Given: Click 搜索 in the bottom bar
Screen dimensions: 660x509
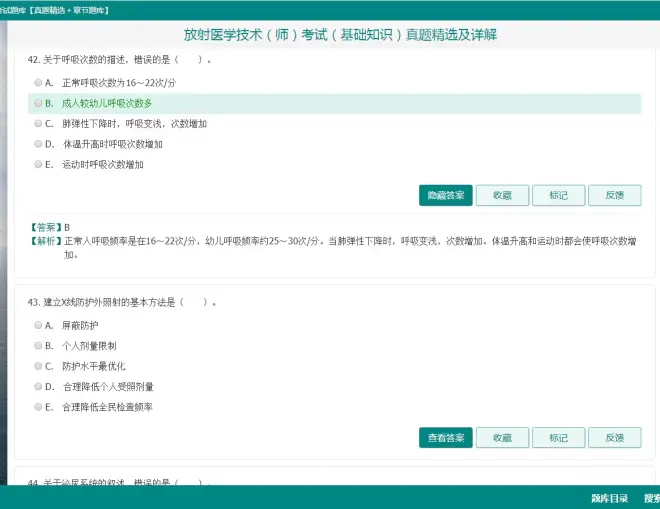Looking at the screenshot, I should [x=651, y=497].
